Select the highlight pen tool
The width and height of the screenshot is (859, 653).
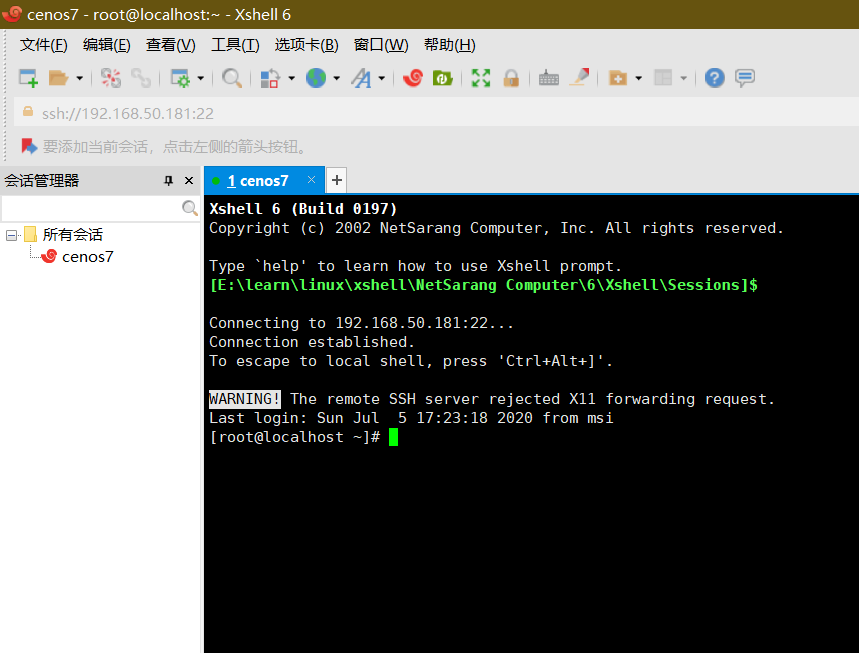578,77
